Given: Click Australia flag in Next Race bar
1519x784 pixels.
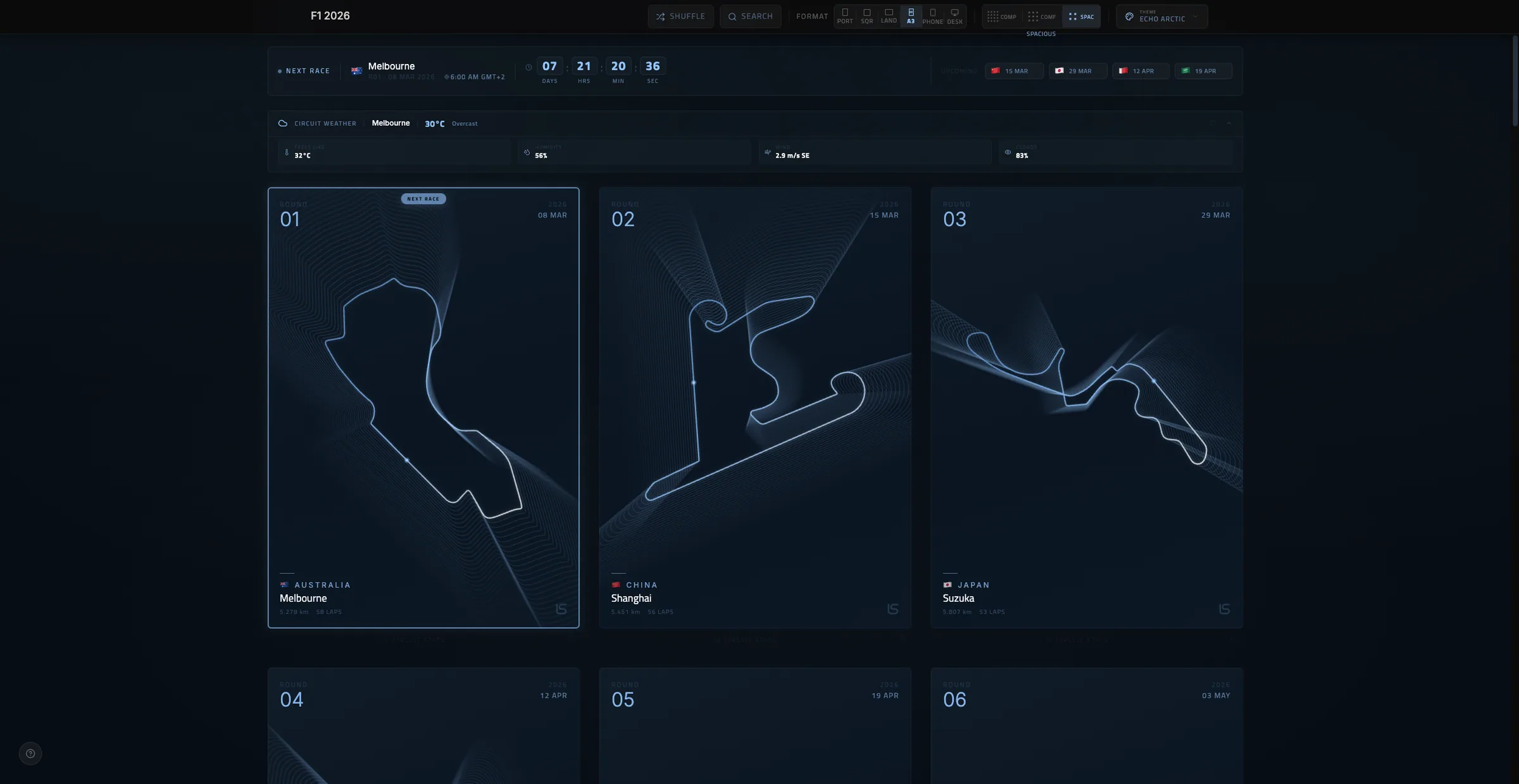Looking at the screenshot, I should [x=357, y=71].
